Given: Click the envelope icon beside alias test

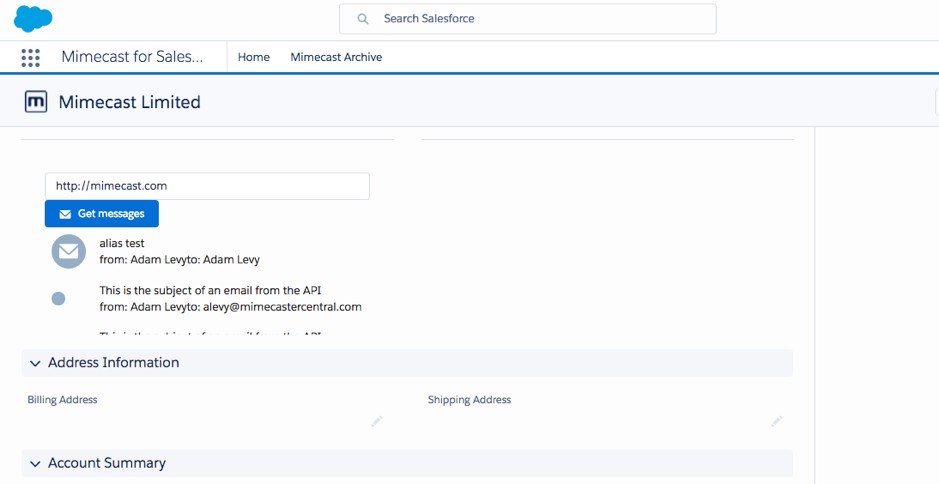Looking at the screenshot, I should 69,251.
